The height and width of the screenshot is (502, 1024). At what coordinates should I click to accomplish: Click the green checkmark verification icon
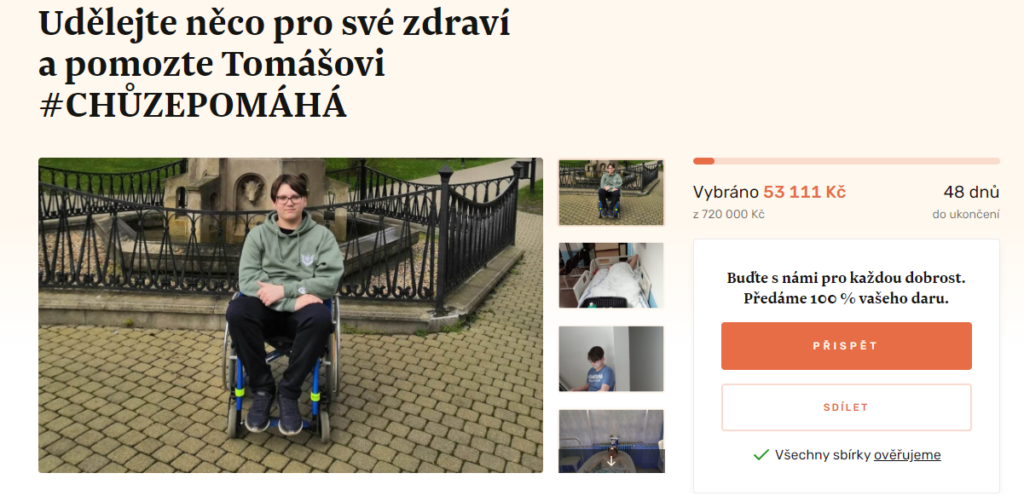pos(761,455)
